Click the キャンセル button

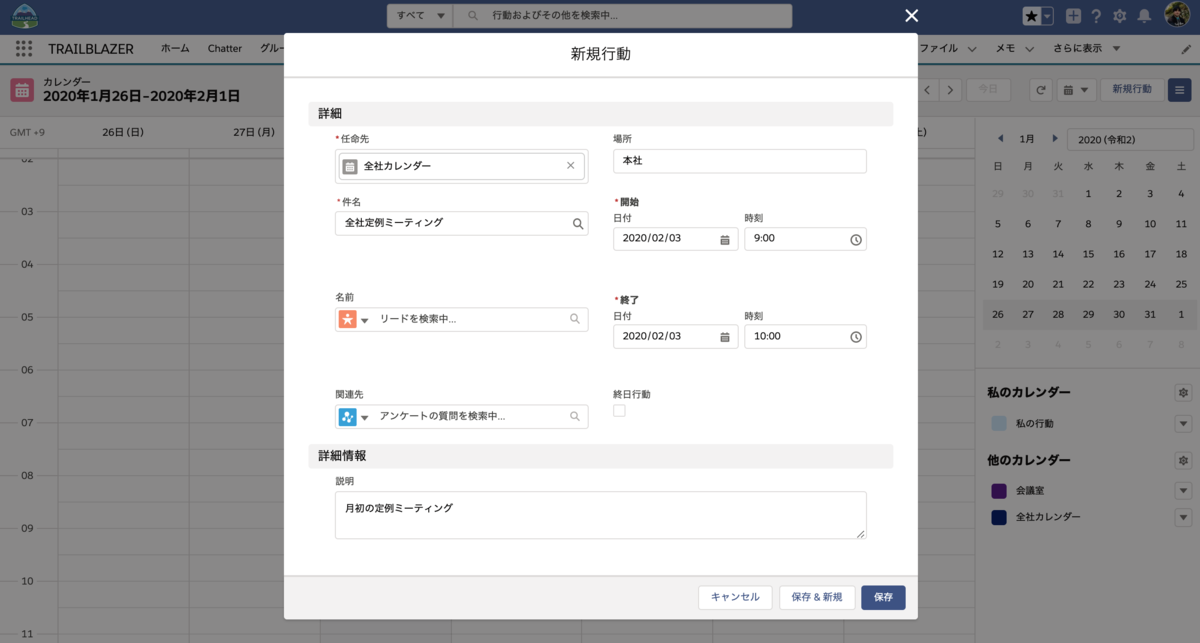[x=735, y=597]
